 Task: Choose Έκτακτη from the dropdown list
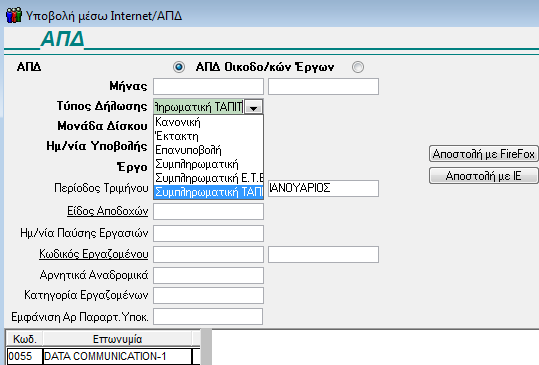208,136
